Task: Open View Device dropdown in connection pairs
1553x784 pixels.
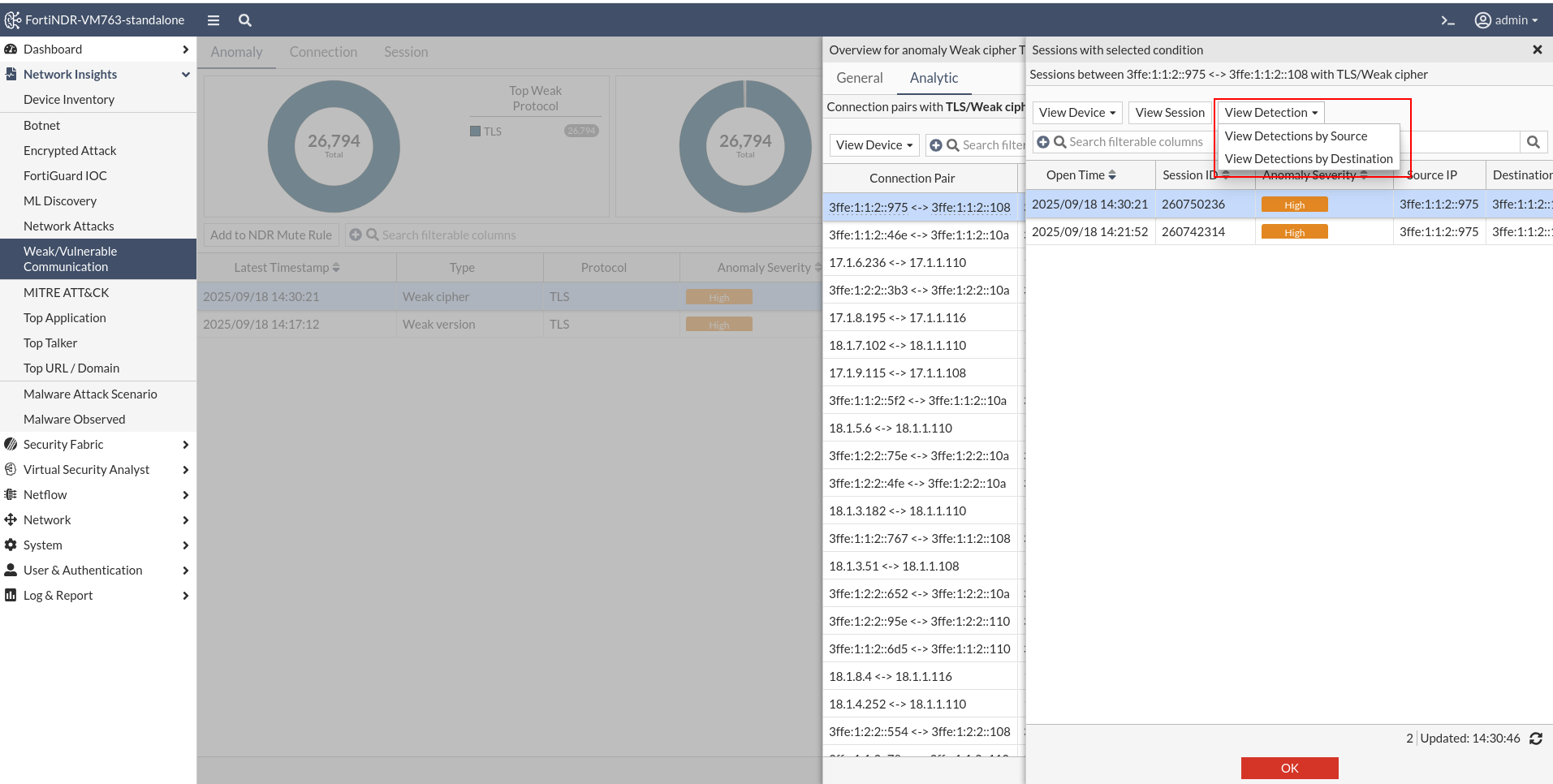Action: (874, 145)
